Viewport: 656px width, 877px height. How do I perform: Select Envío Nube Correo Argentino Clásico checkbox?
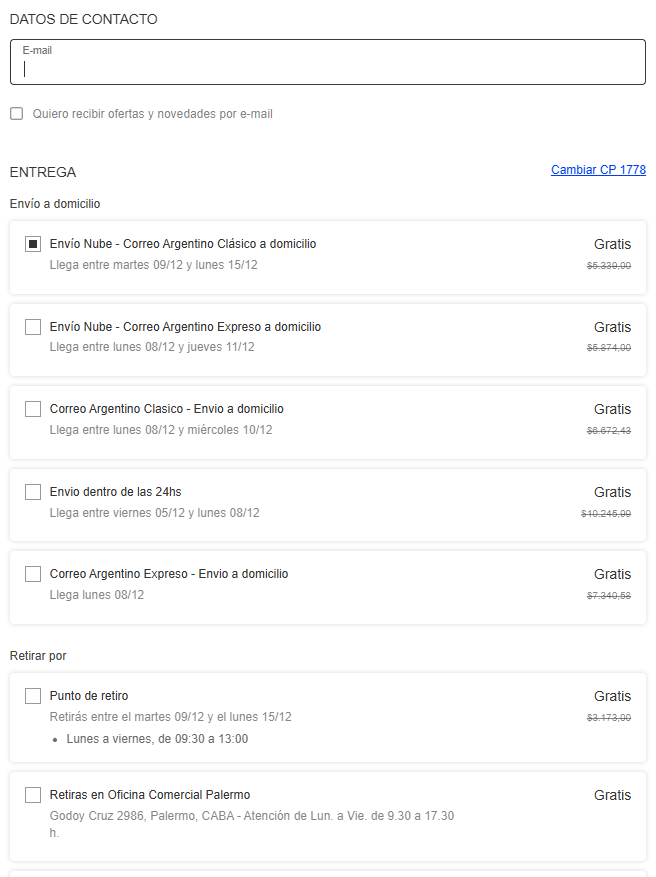[33, 244]
